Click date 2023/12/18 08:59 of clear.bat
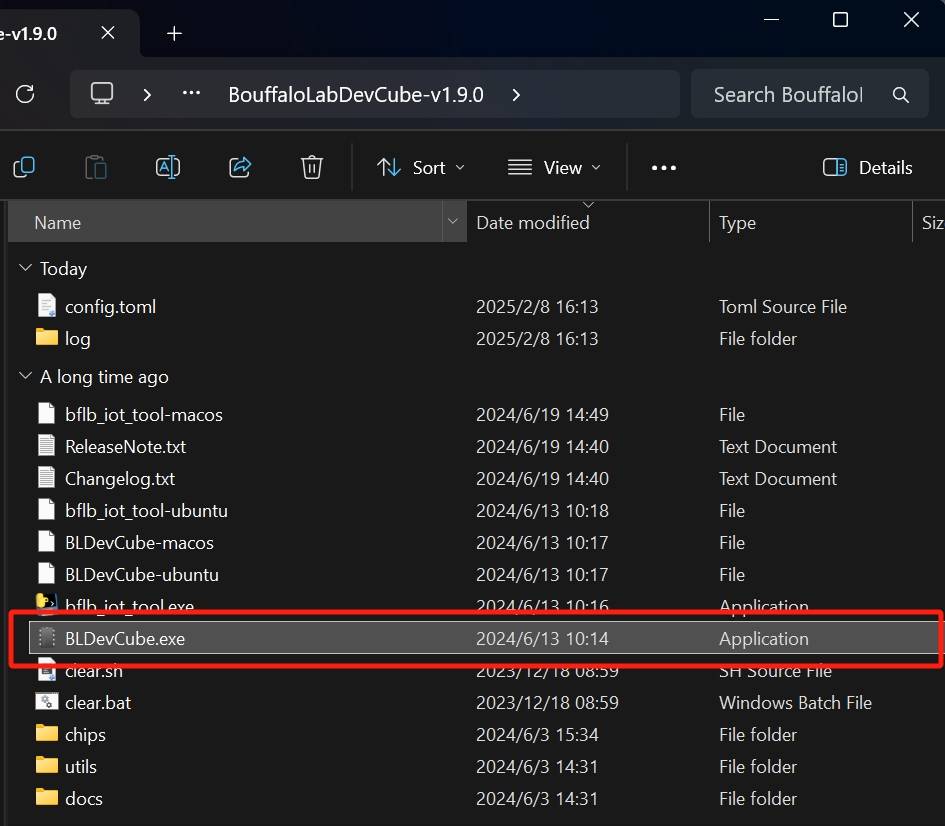The height and width of the screenshot is (826, 945). pyautogui.click(x=547, y=702)
